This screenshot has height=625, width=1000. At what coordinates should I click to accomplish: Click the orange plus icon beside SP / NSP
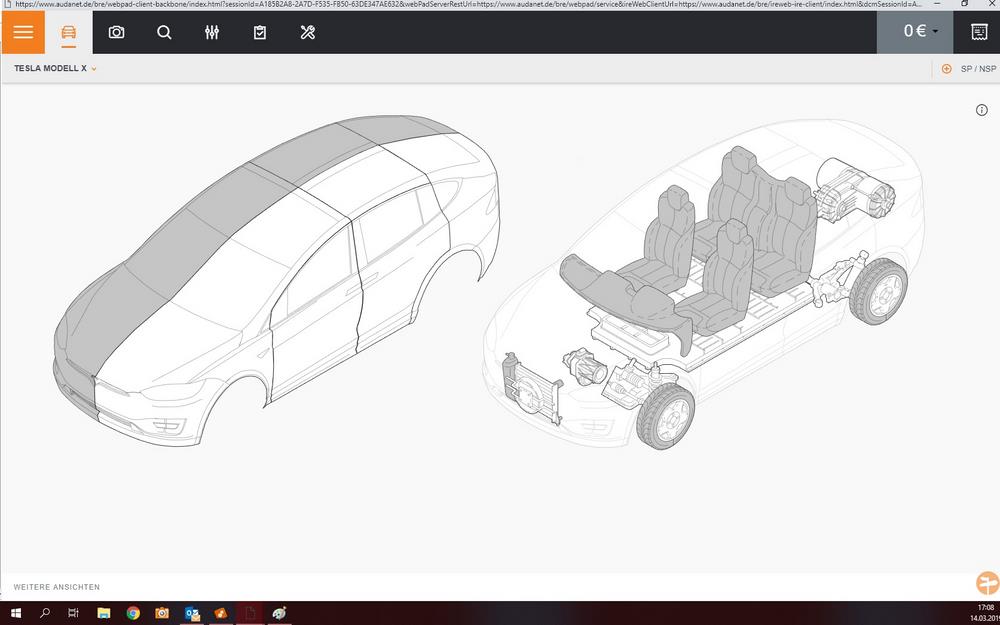click(x=946, y=69)
